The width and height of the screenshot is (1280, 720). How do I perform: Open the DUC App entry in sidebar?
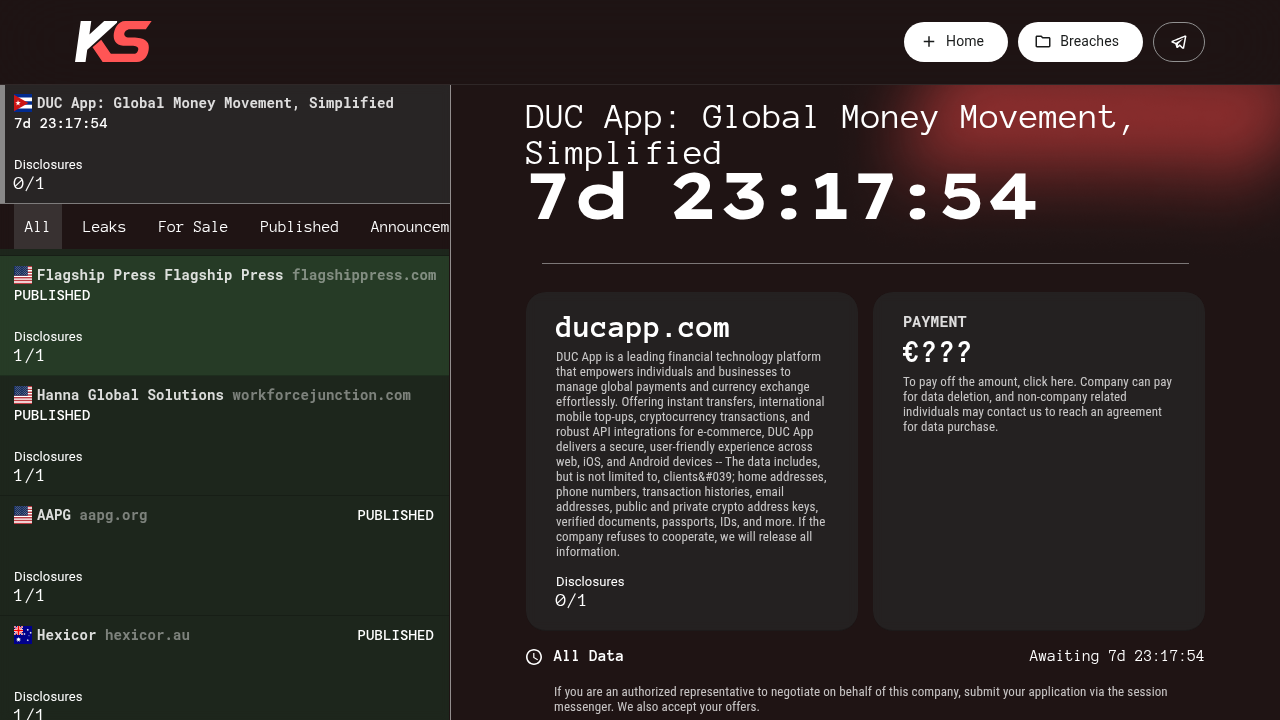225,144
